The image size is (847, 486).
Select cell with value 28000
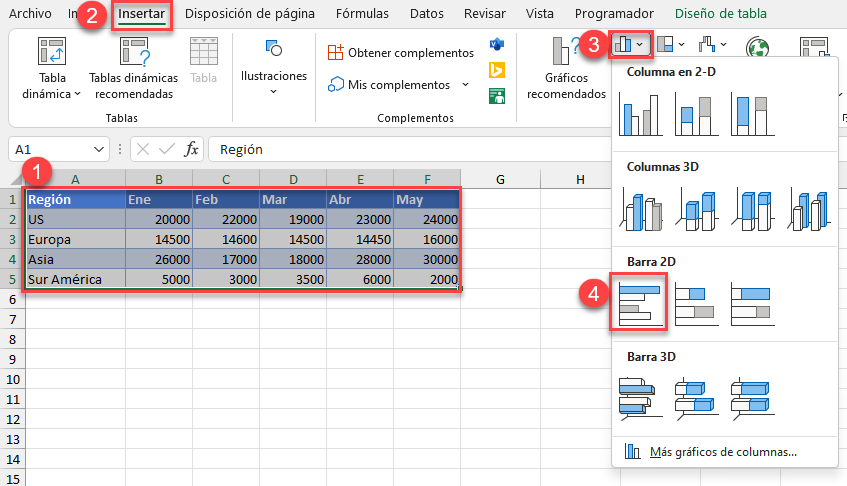coord(360,259)
